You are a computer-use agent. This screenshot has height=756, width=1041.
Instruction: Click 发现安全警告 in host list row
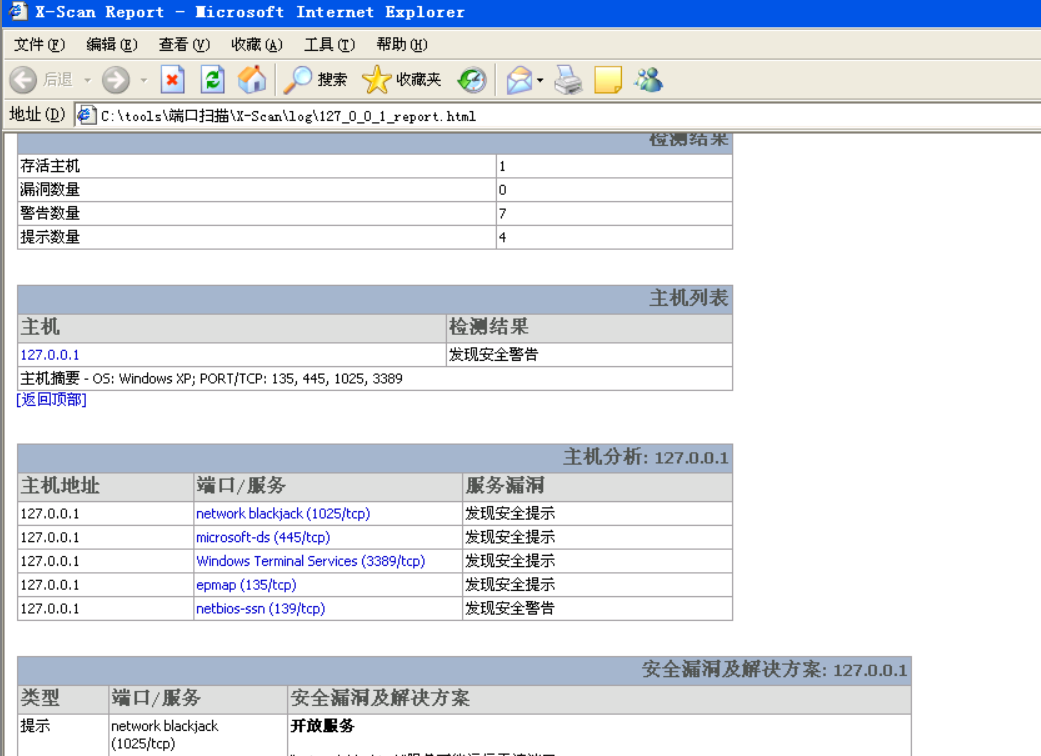click(493, 354)
